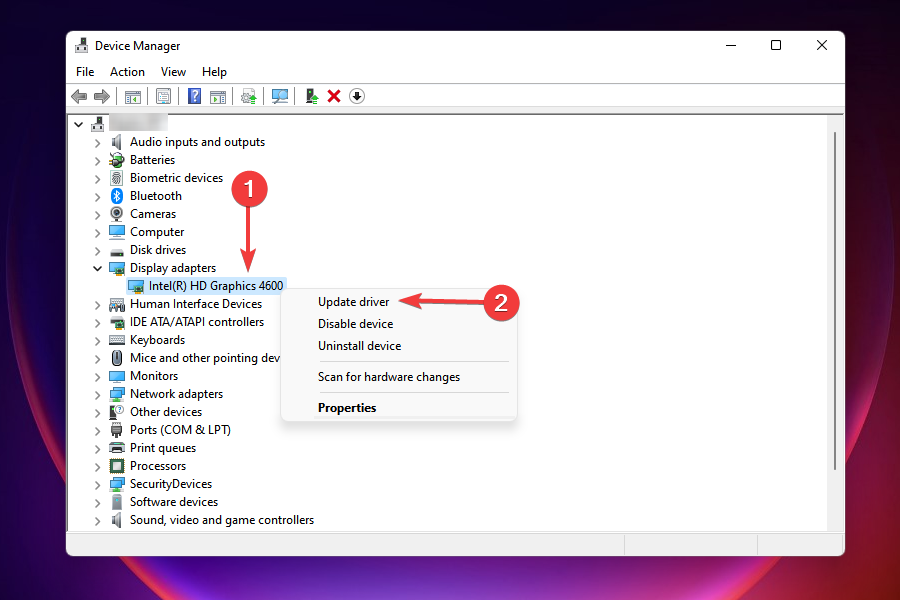
Task: Expand the Sound, video and game controllers chevron
Action: tap(98, 521)
